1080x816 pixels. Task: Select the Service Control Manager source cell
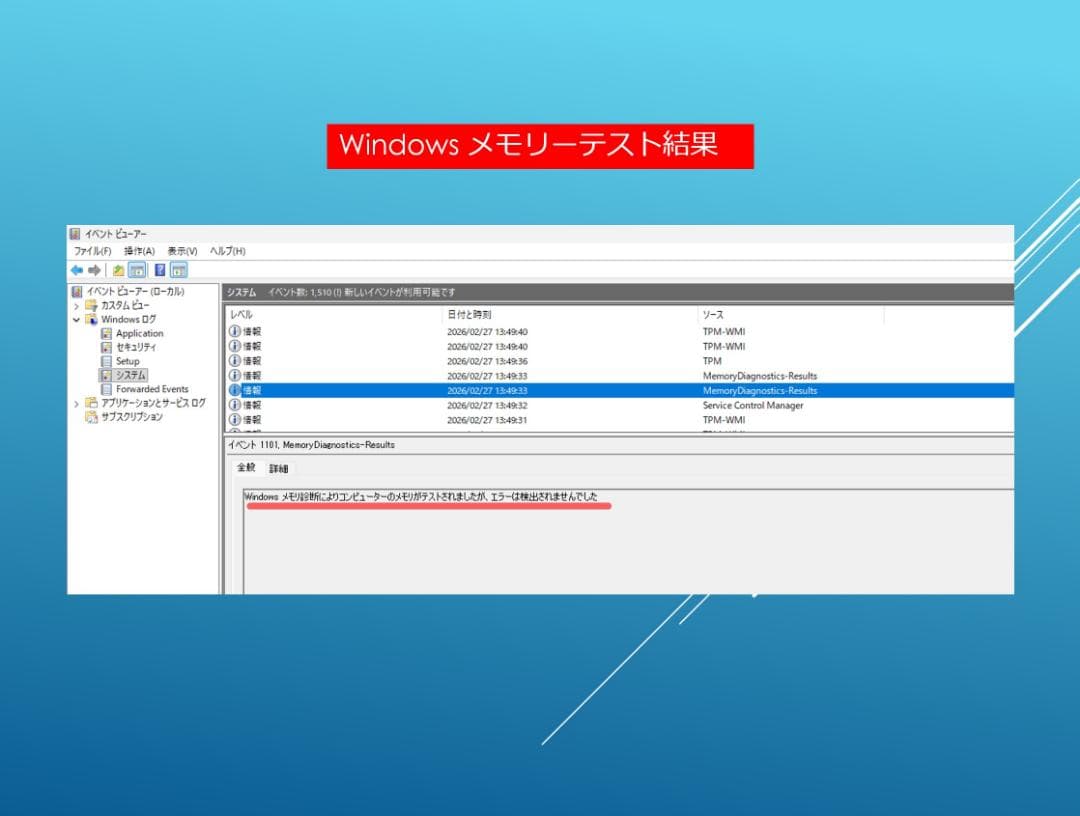753,405
